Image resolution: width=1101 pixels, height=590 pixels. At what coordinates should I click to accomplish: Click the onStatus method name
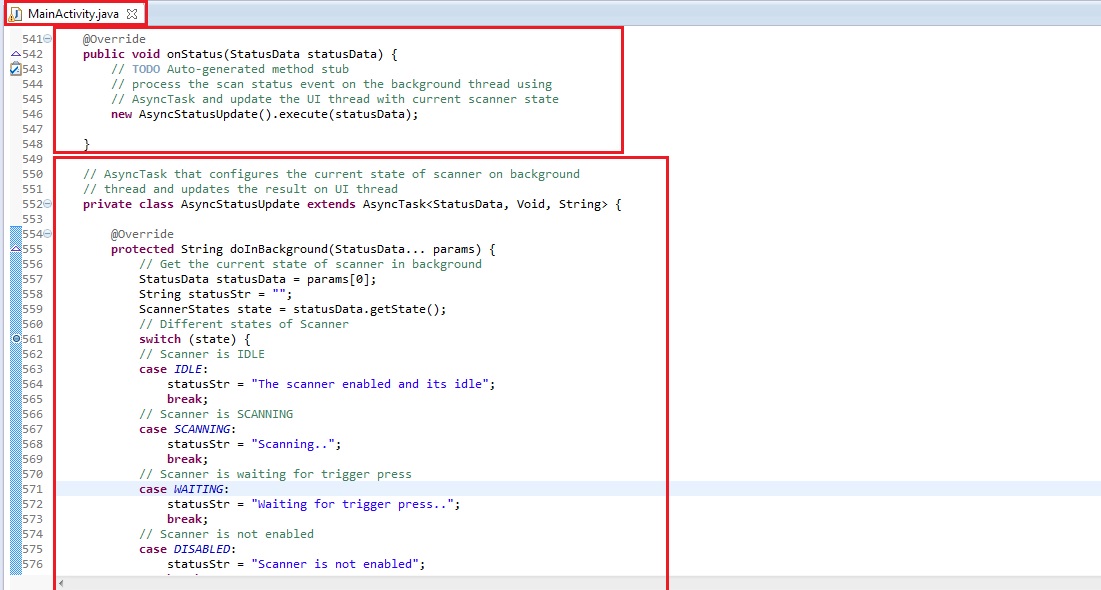[x=194, y=54]
